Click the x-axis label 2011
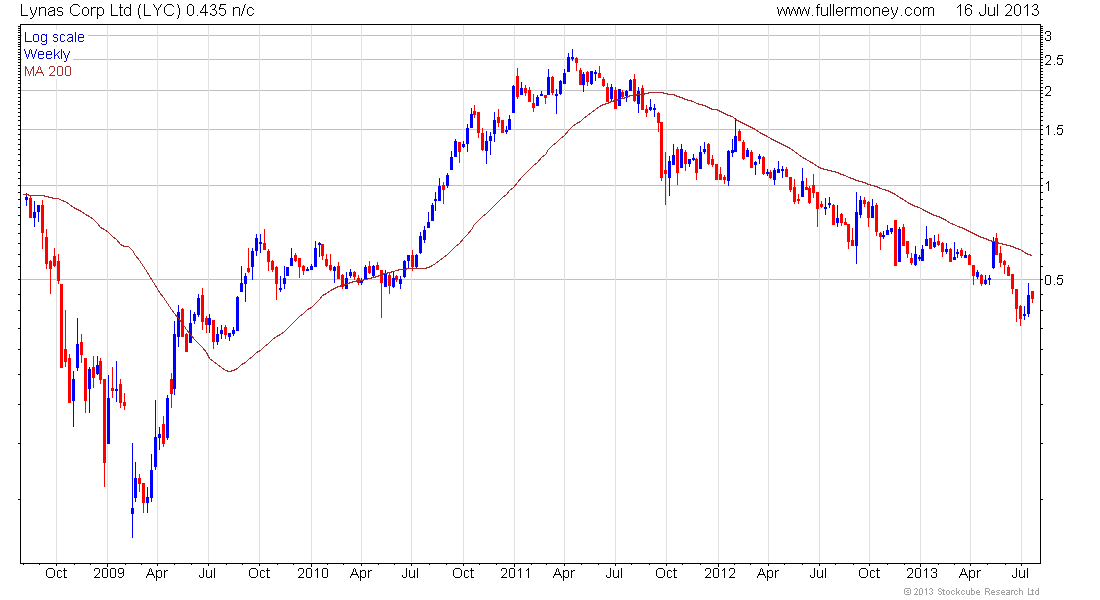1100x600 pixels. pyautogui.click(x=516, y=573)
